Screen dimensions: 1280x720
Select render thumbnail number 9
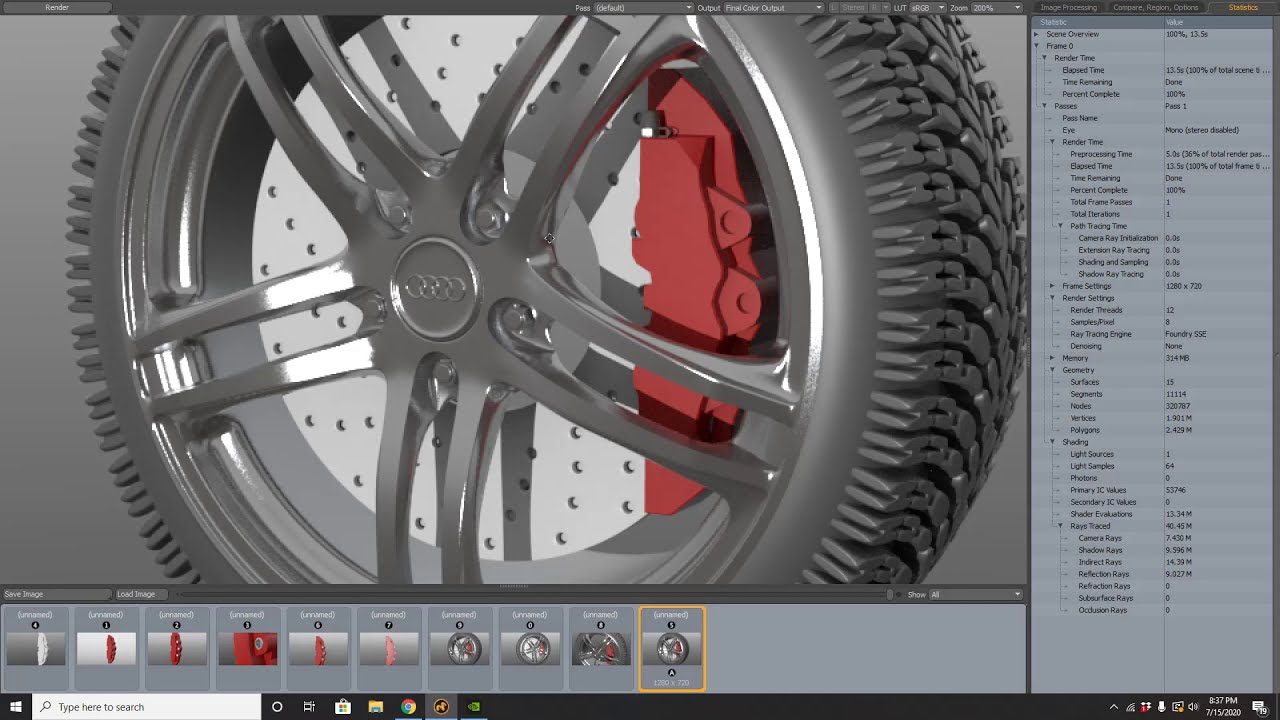coord(459,648)
